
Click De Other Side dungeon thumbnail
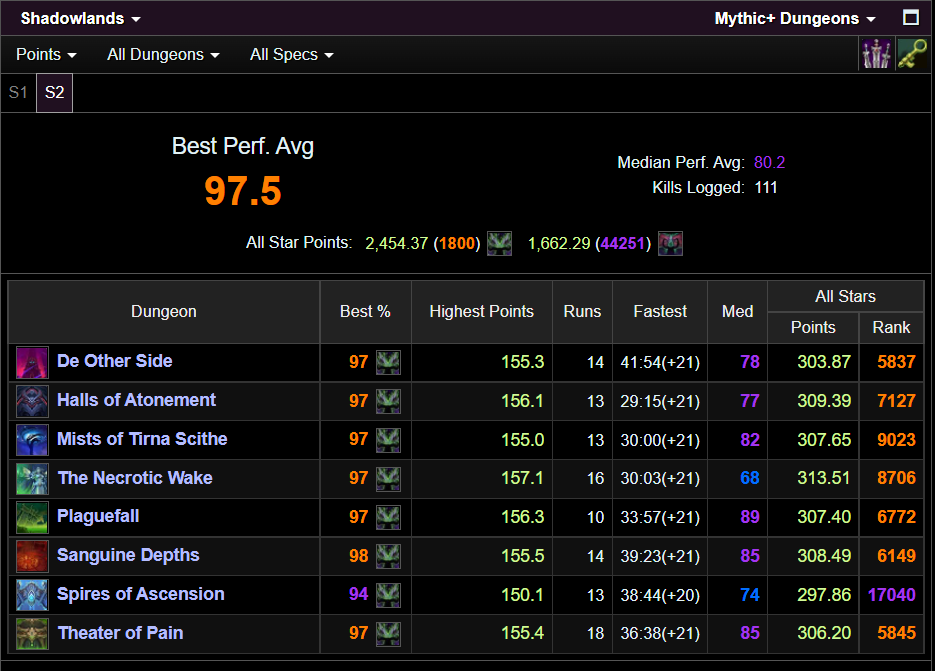click(32, 362)
